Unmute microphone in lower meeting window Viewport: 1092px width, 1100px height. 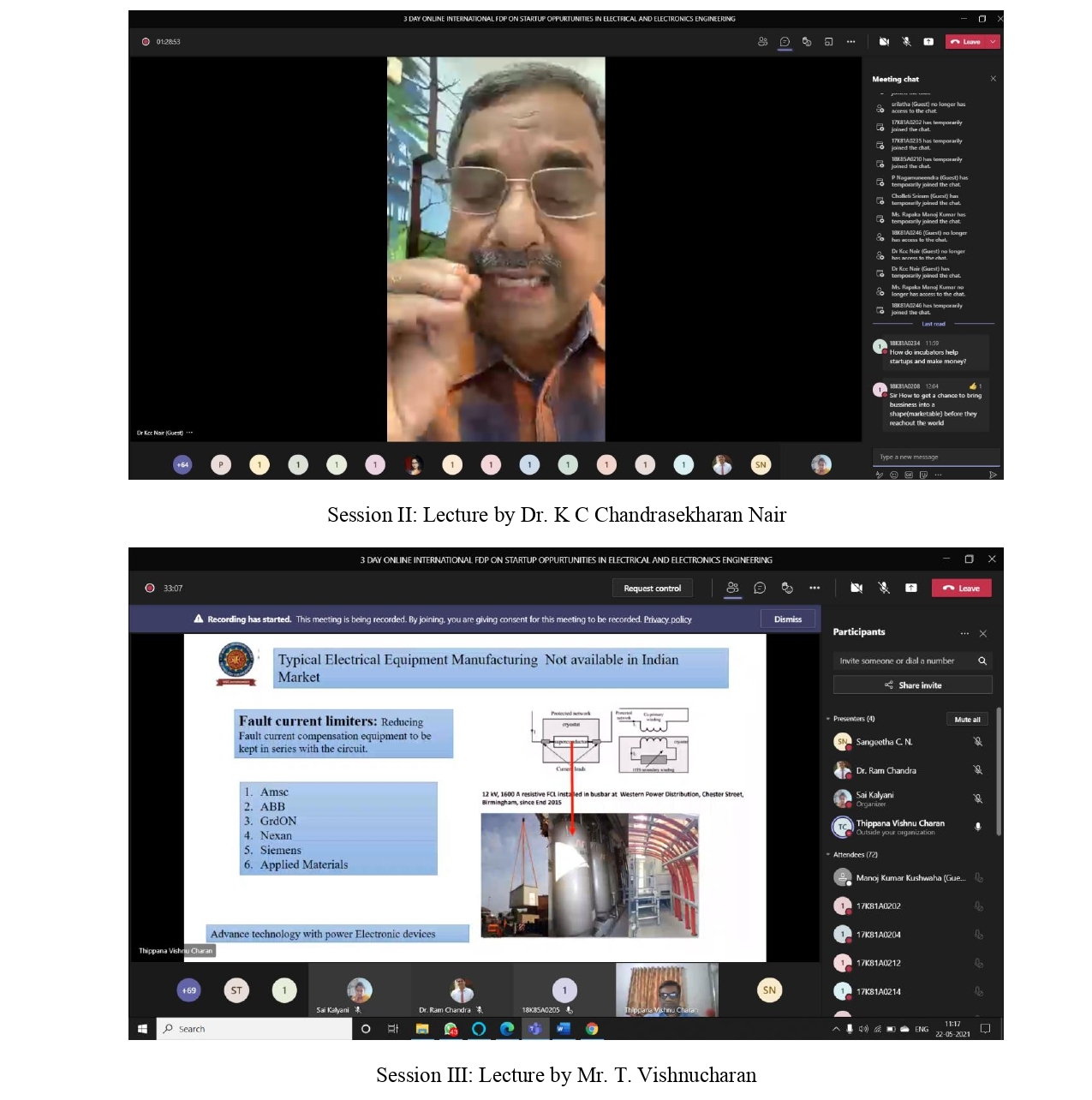pos(884,588)
